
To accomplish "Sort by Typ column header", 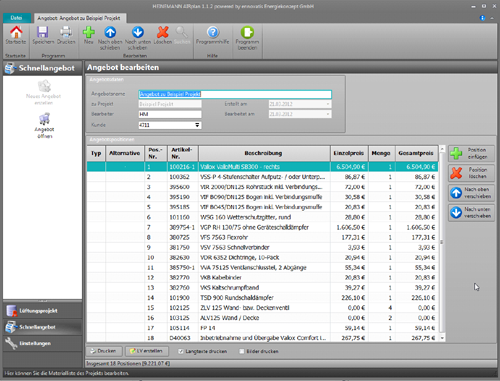I will (x=96, y=153).
